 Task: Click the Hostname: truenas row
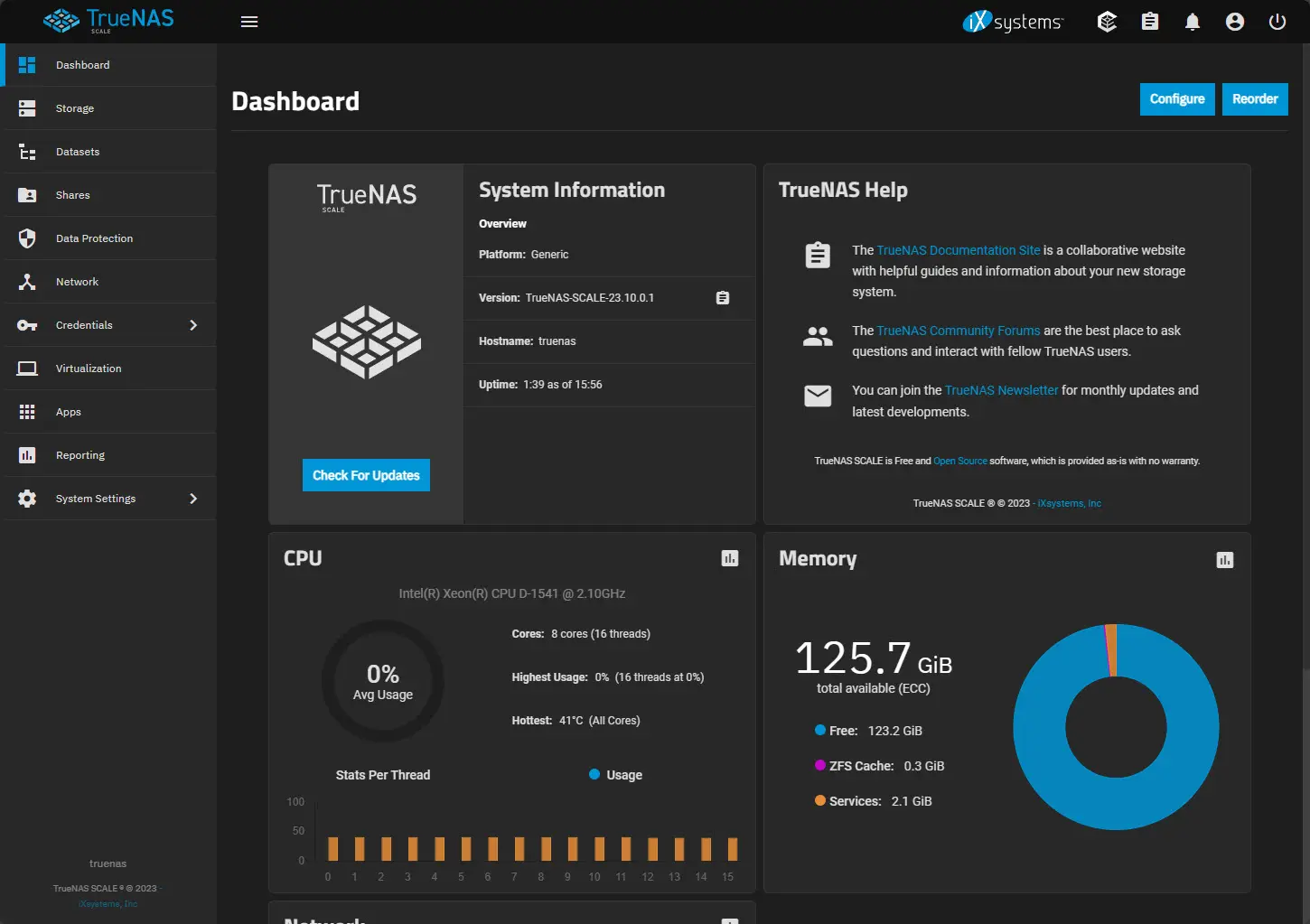[x=610, y=341]
